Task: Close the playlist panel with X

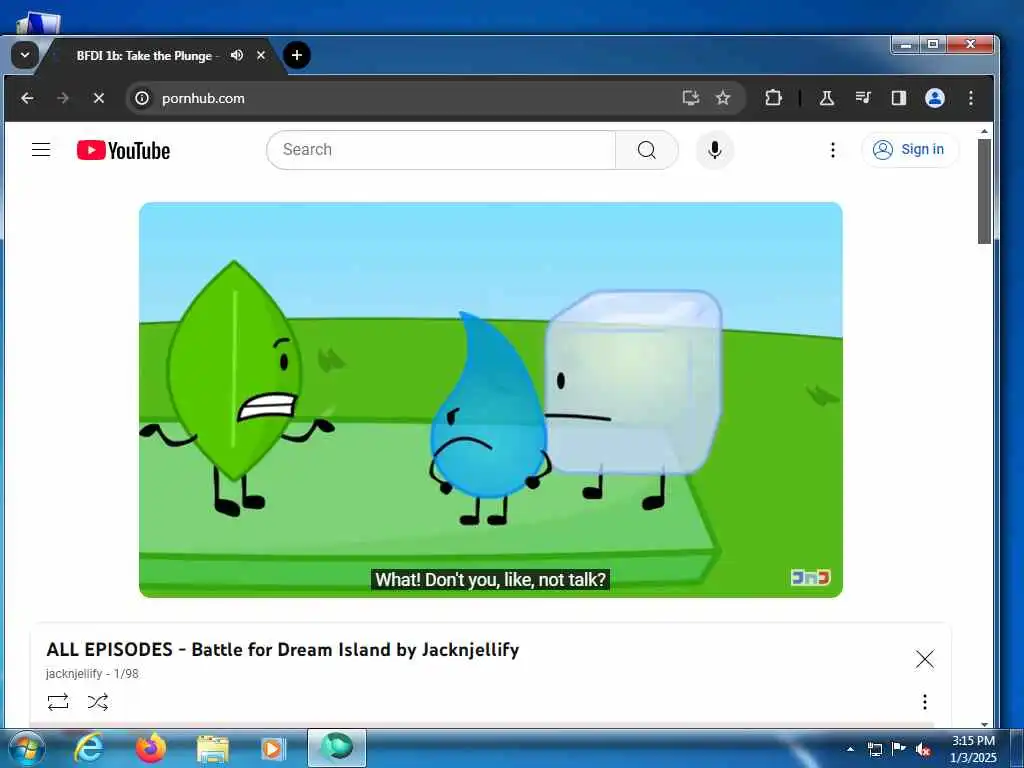Action: click(924, 659)
